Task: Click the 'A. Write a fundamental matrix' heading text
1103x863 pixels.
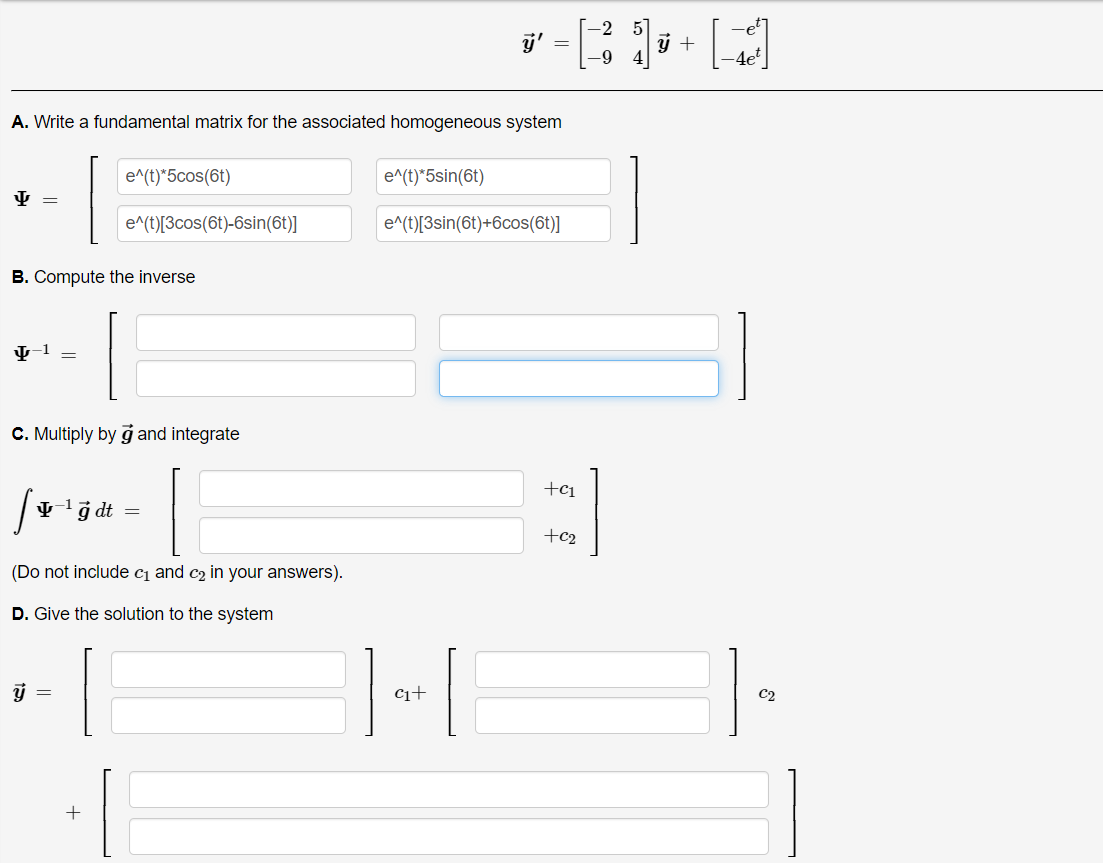Action: tap(286, 122)
